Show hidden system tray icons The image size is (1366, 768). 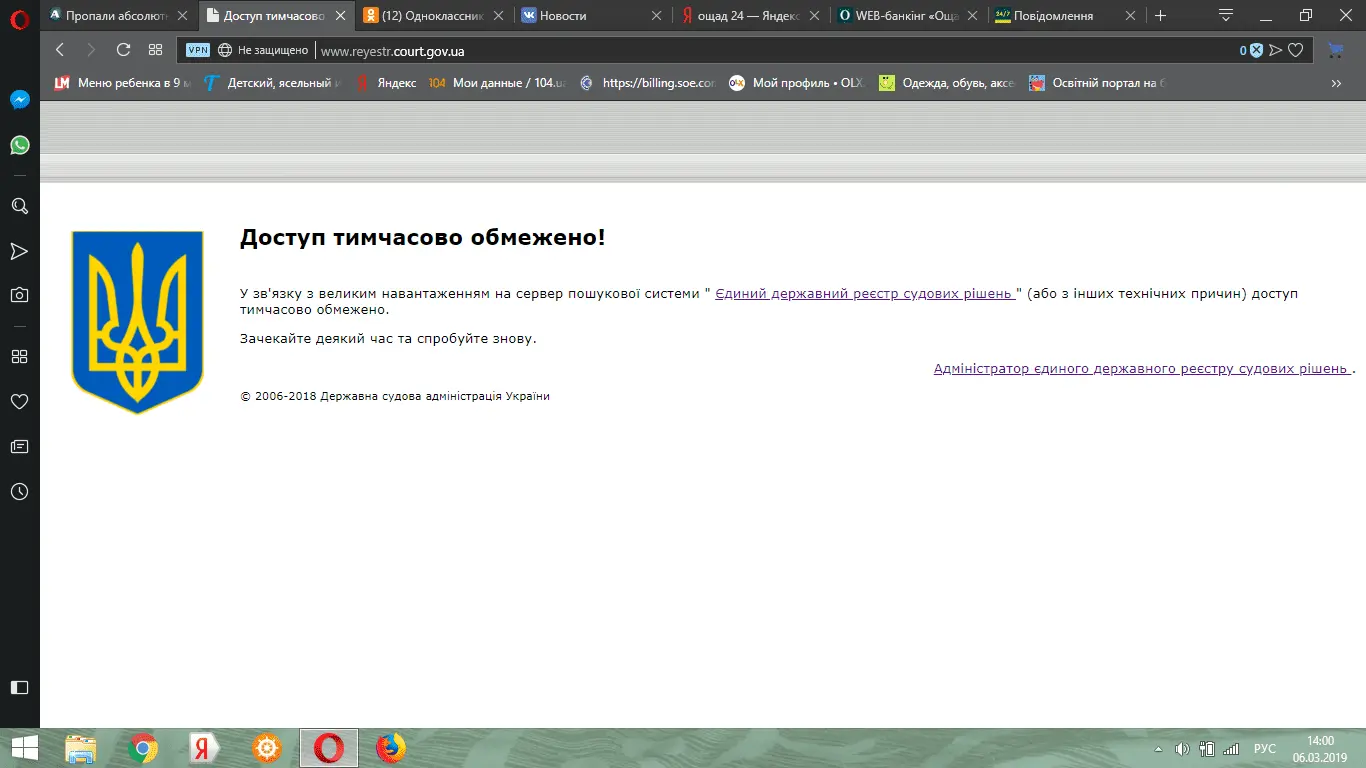(x=1158, y=748)
